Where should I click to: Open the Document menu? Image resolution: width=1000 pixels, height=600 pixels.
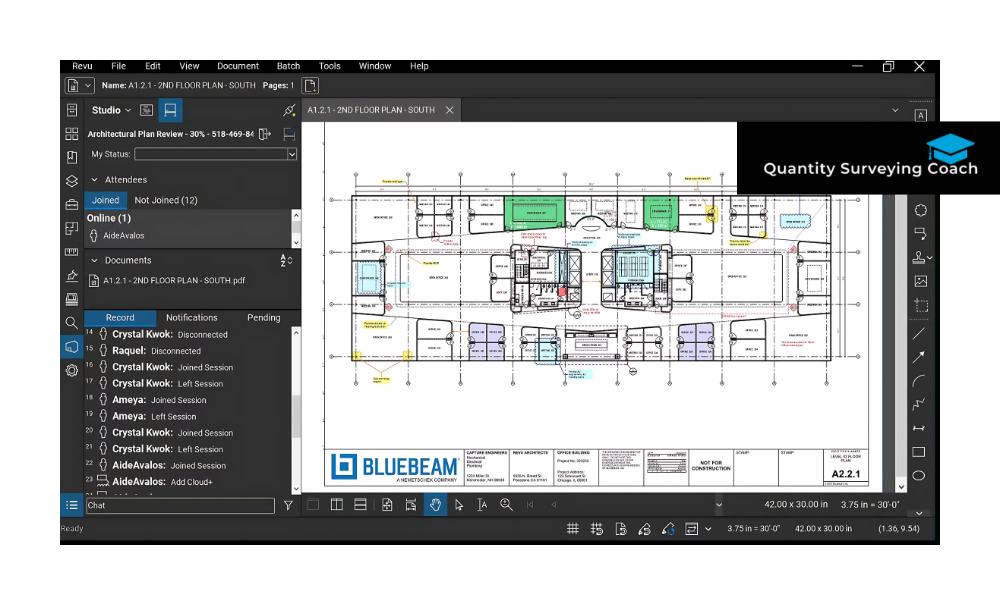pyautogui.click(x=238, y=66)
